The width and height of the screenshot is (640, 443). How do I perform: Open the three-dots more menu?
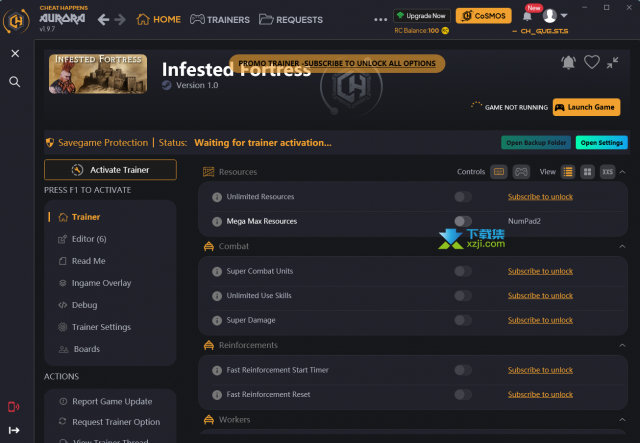click(x=380, y=19)
